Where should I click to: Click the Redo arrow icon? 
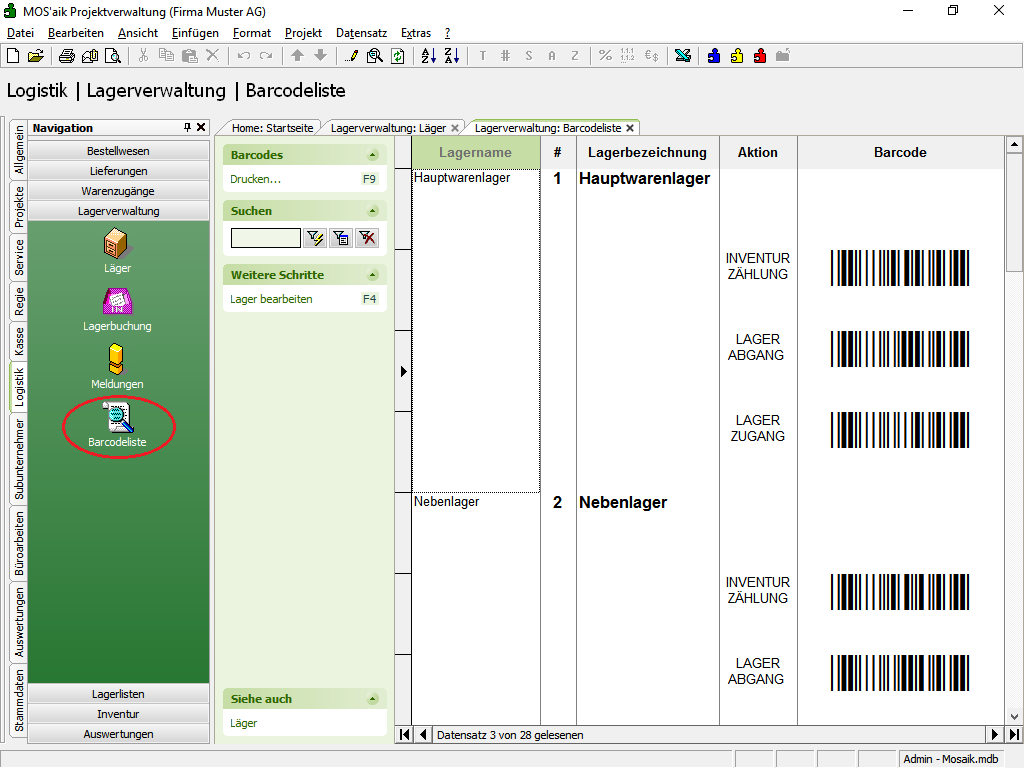pos(266,56)
